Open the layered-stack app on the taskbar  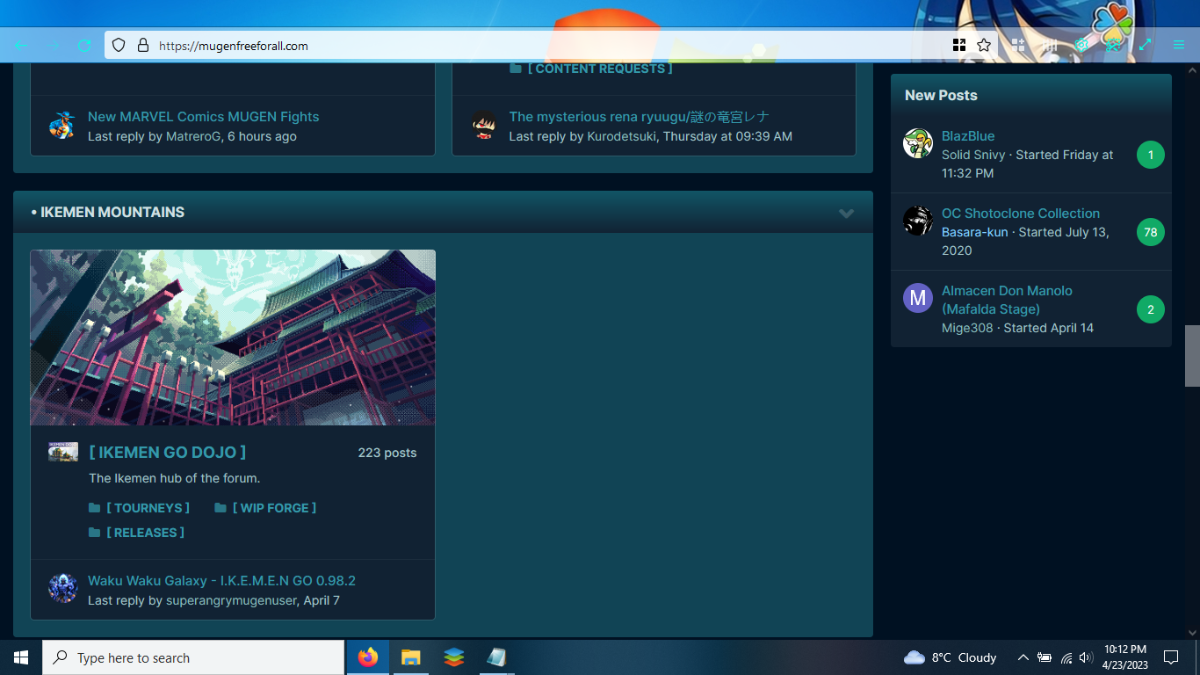pyautogui.click(x=454, y=657)
